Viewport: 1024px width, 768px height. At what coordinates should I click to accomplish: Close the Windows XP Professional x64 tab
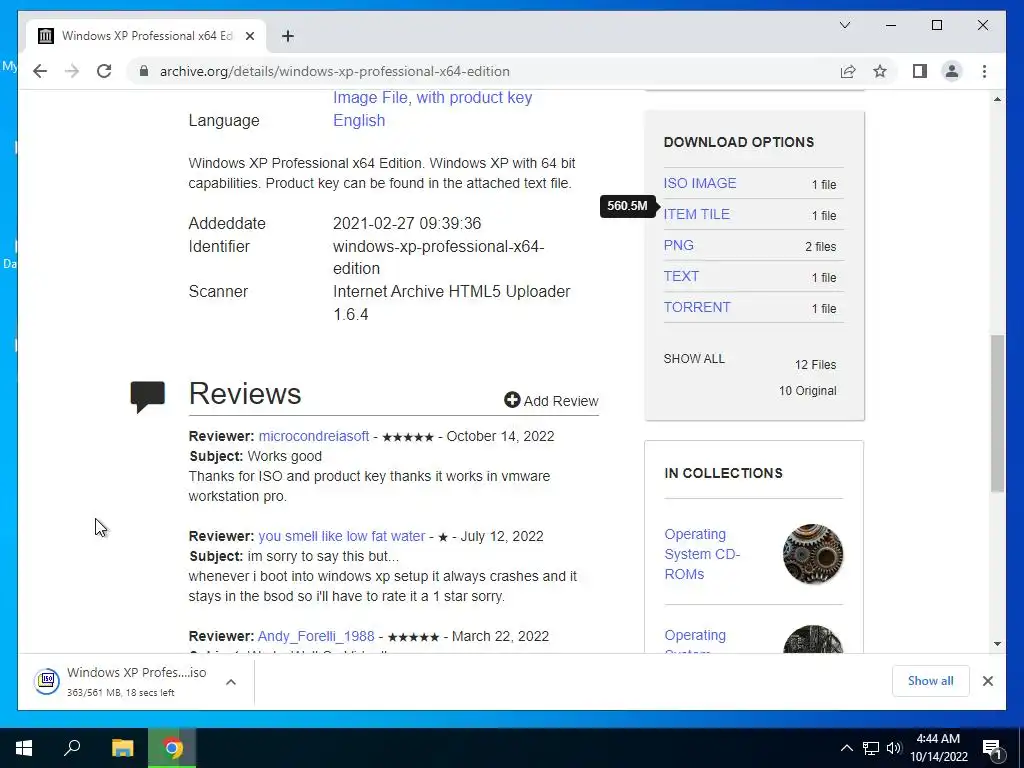point(249,36)
